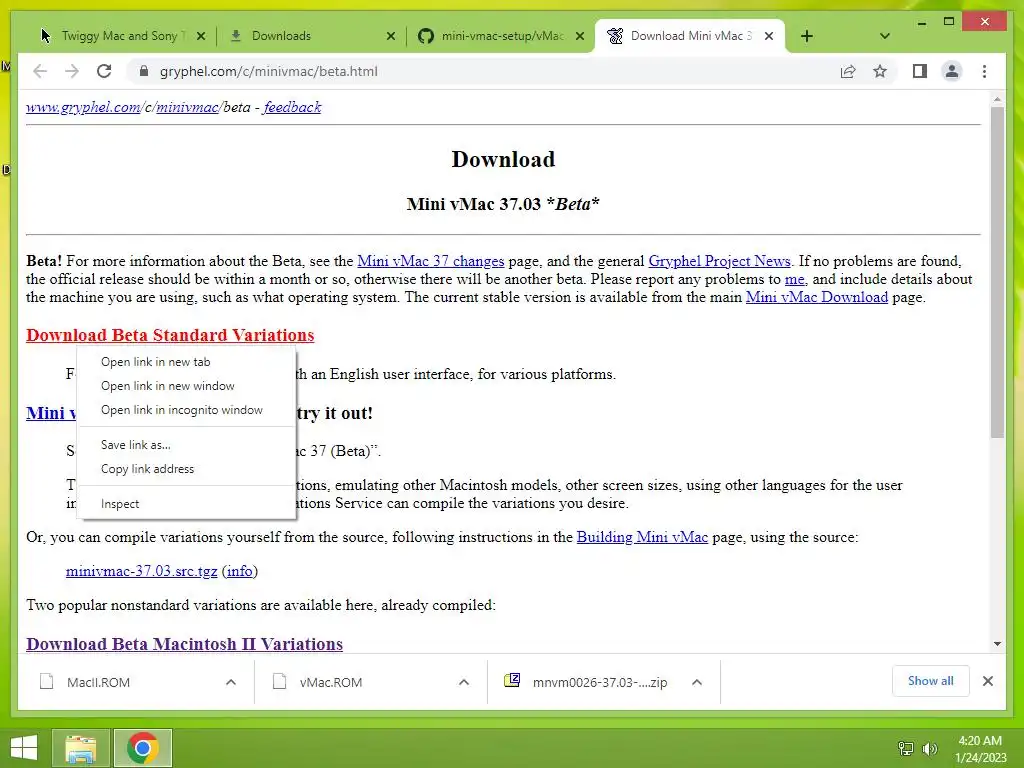Open vMac.ROM download item
The height and width of the screenshot is (768, 1024).
pos(330,682)
